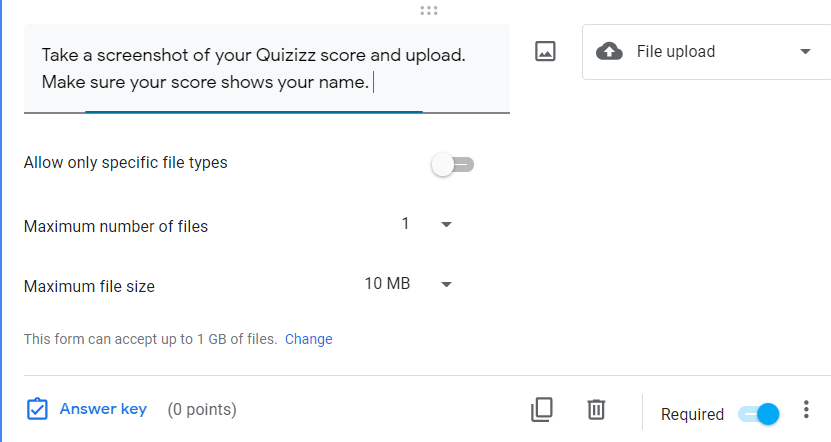The image size is (831, 442).
Task: Expand the File upload question type arrow
Action: [805, 52]
